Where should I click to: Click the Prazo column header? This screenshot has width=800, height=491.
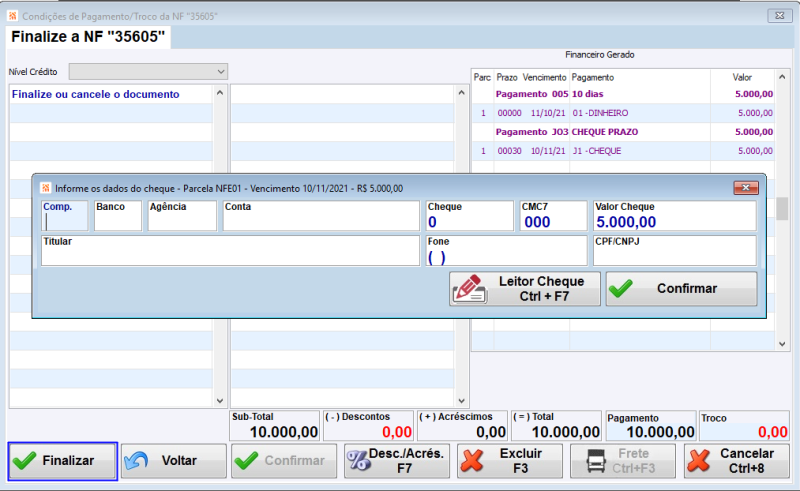[507, 78]
